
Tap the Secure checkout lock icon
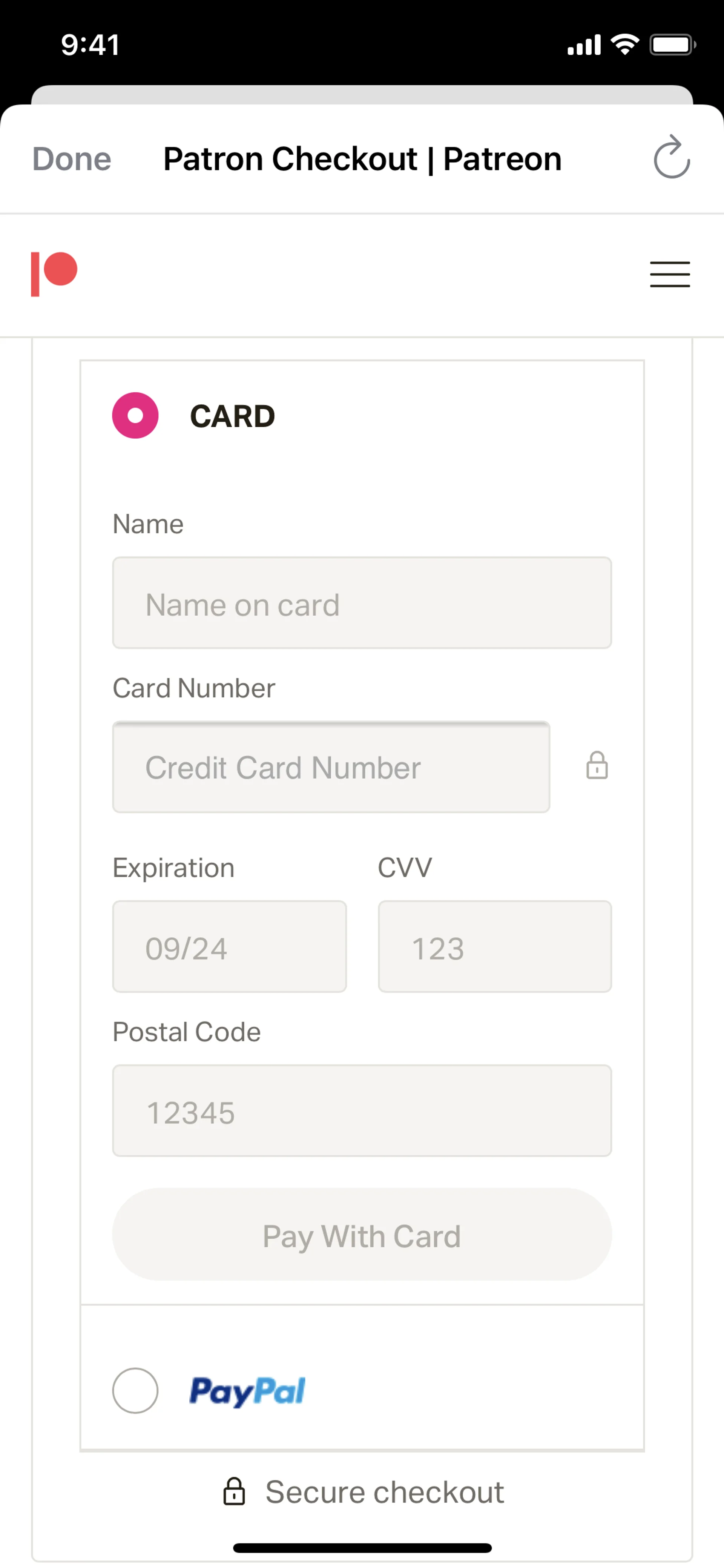234,1491
